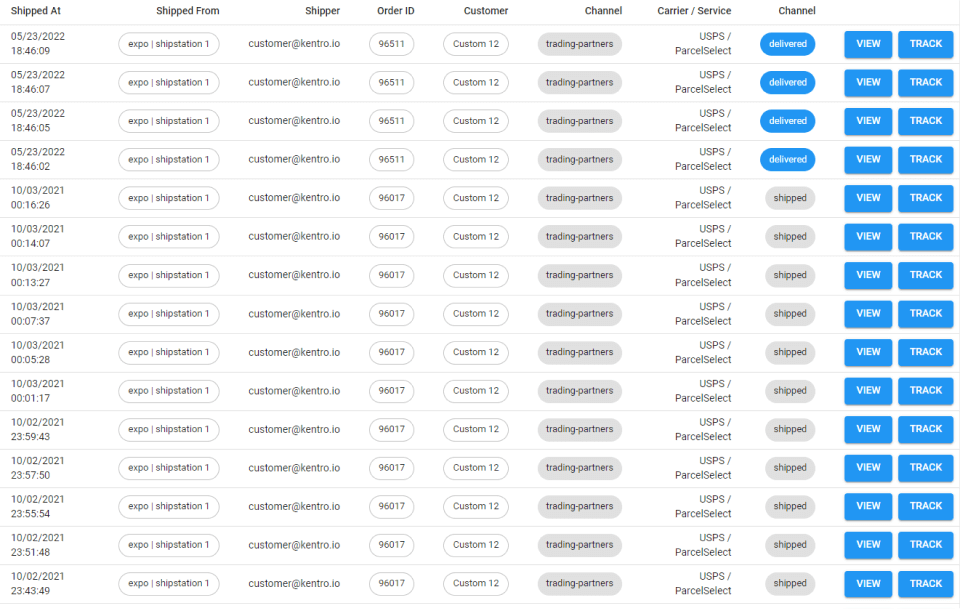Track the shipment from 10/03/2021 00:16:26

click(x=925, y=198)
